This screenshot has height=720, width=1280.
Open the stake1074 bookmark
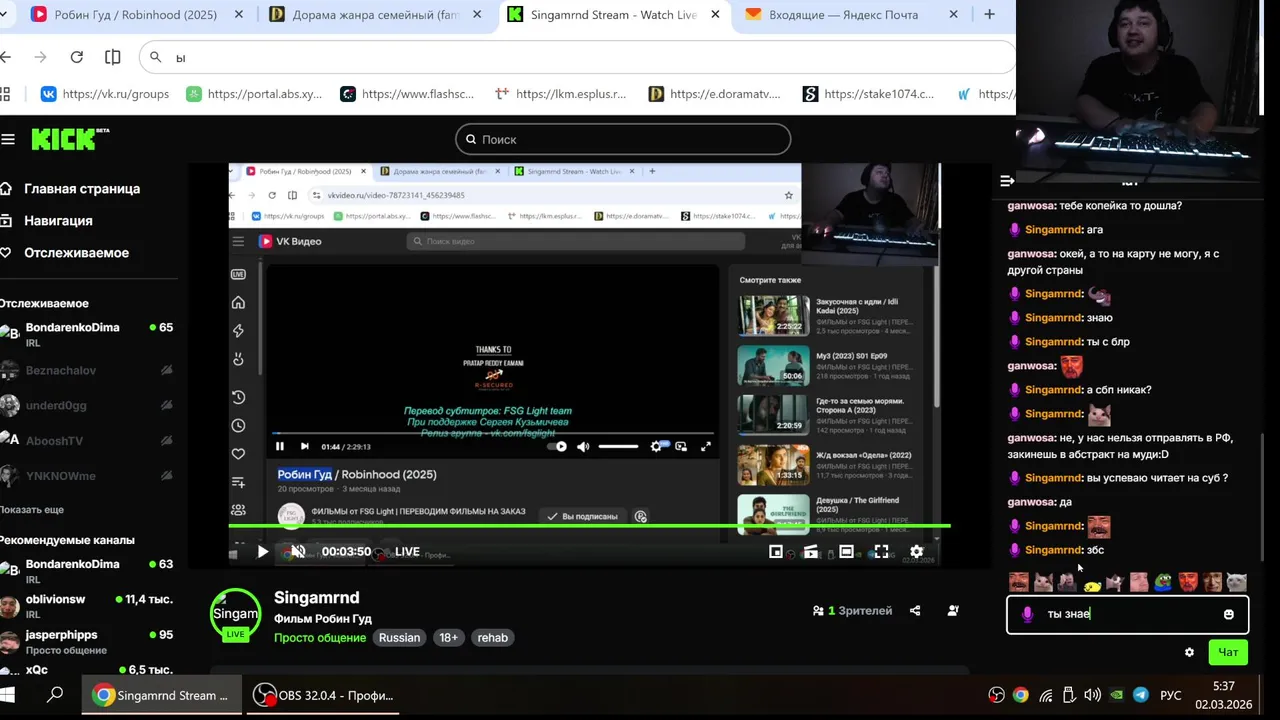tap(868, 94)
